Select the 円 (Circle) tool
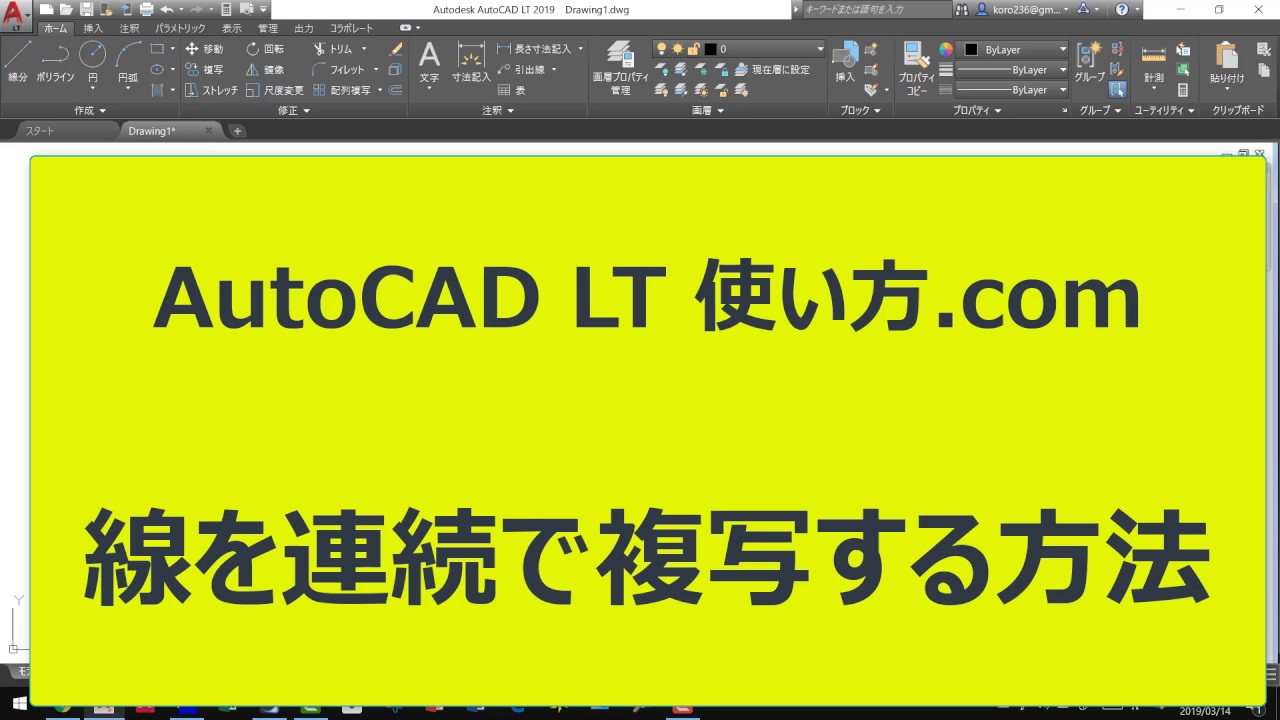Viewport: 1280px width, 720px height. click(93, 62)
